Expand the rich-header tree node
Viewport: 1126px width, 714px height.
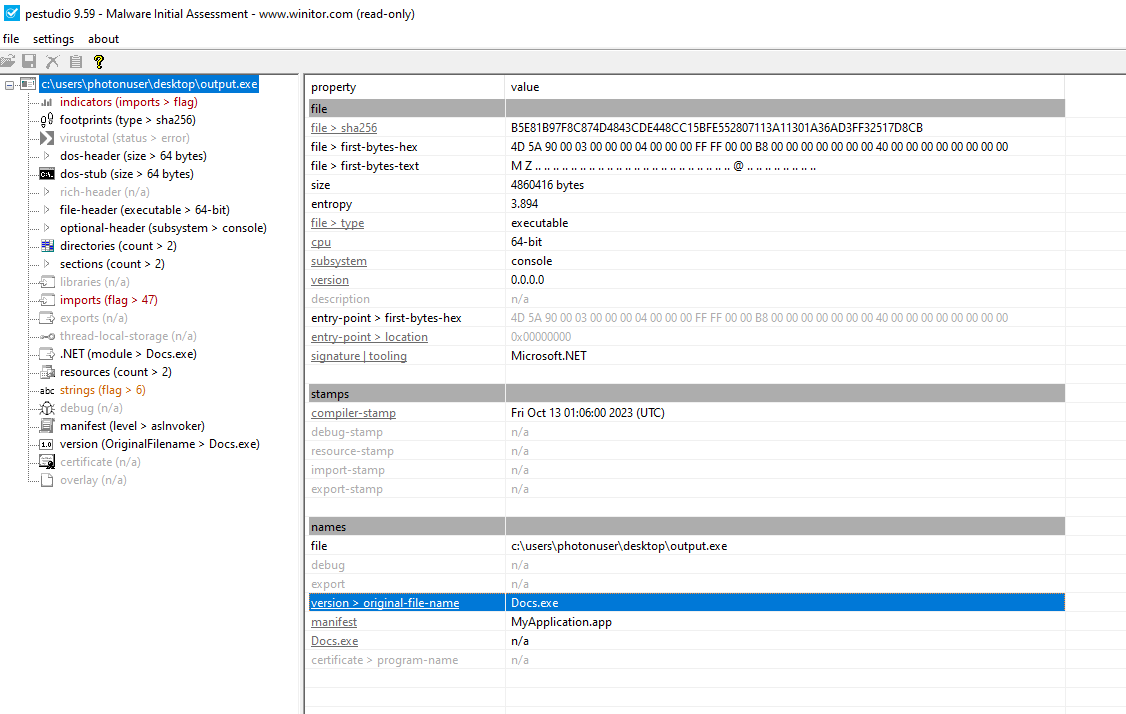[47, 192]
